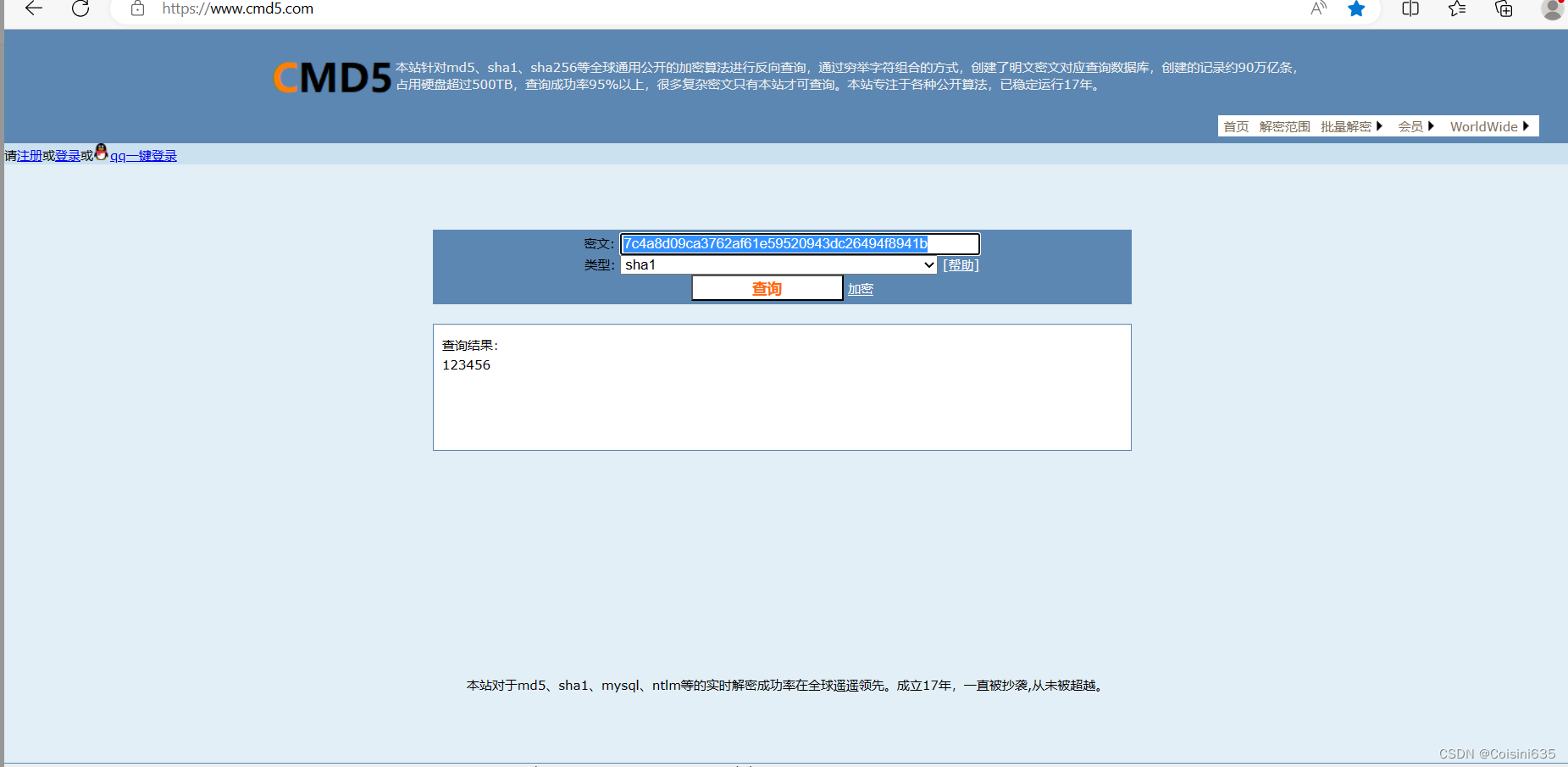
Task: Toggle the blue favorites star
Action: (x=1356, y=8)
